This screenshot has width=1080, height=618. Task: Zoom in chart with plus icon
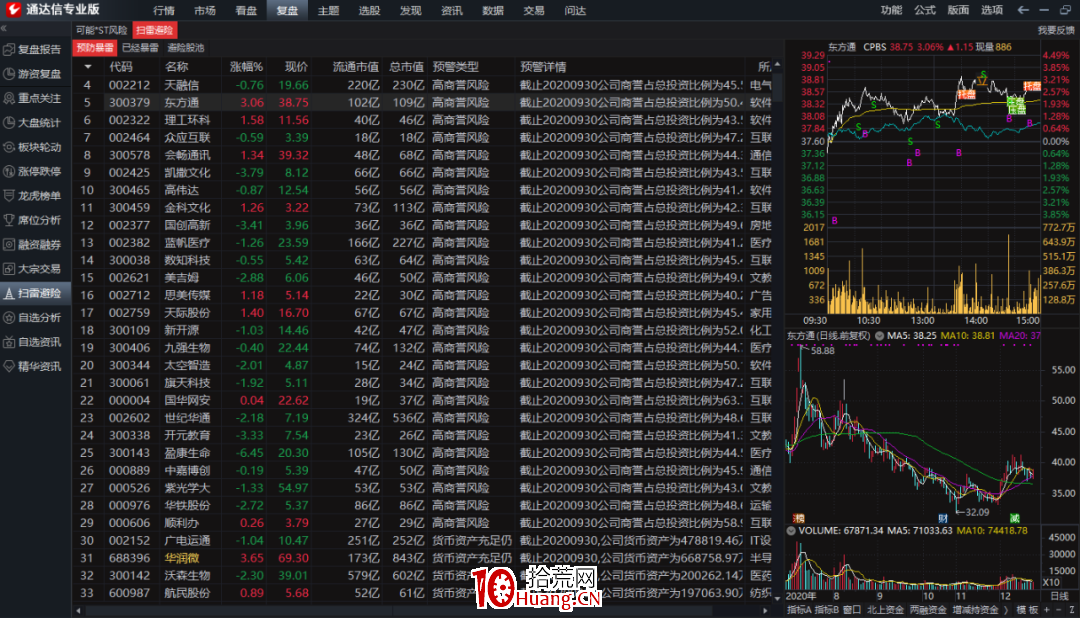(1048, 610)
